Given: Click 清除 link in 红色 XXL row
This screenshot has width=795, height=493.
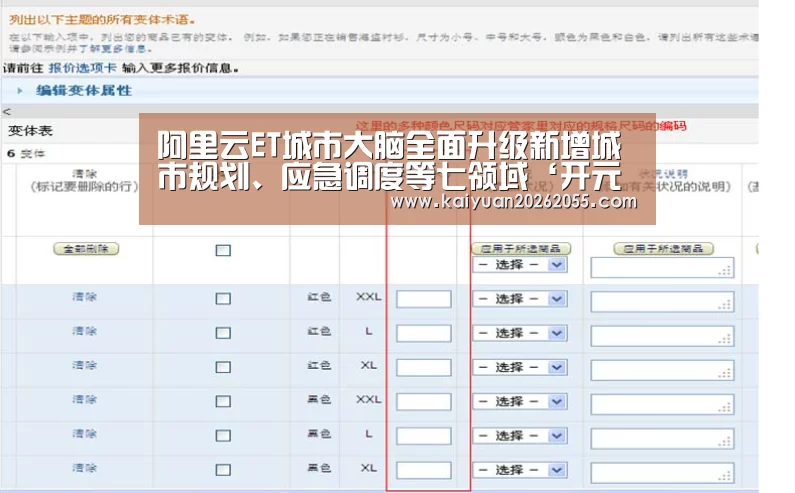Looking at the screenshot, I should pyautogui.click(x=84, y=297).
